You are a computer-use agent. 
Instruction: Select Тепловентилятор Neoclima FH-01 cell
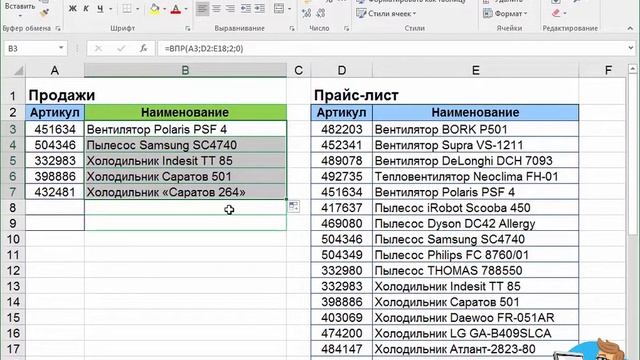(x=476, y=176)
